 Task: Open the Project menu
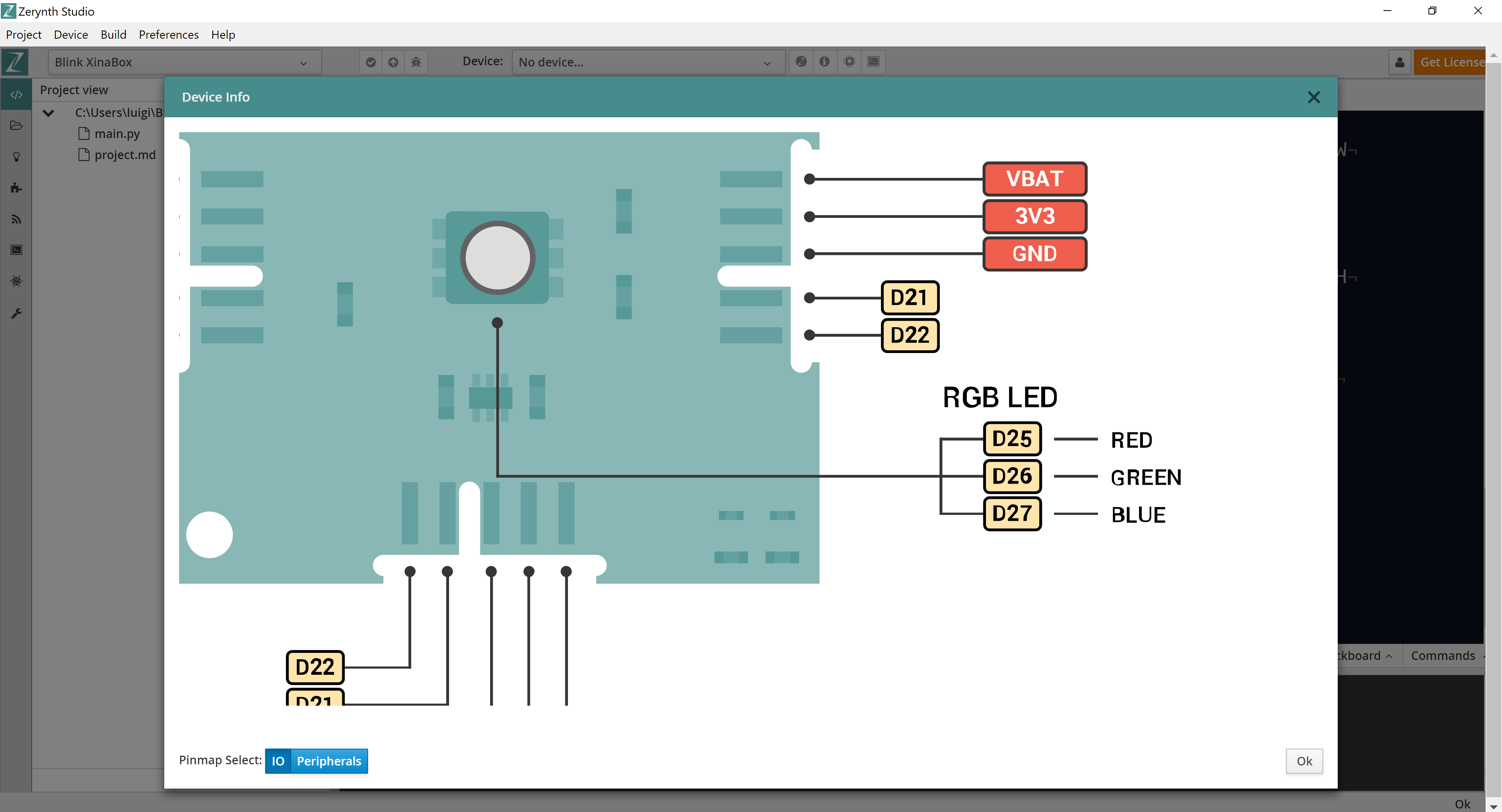coord(24,34)
